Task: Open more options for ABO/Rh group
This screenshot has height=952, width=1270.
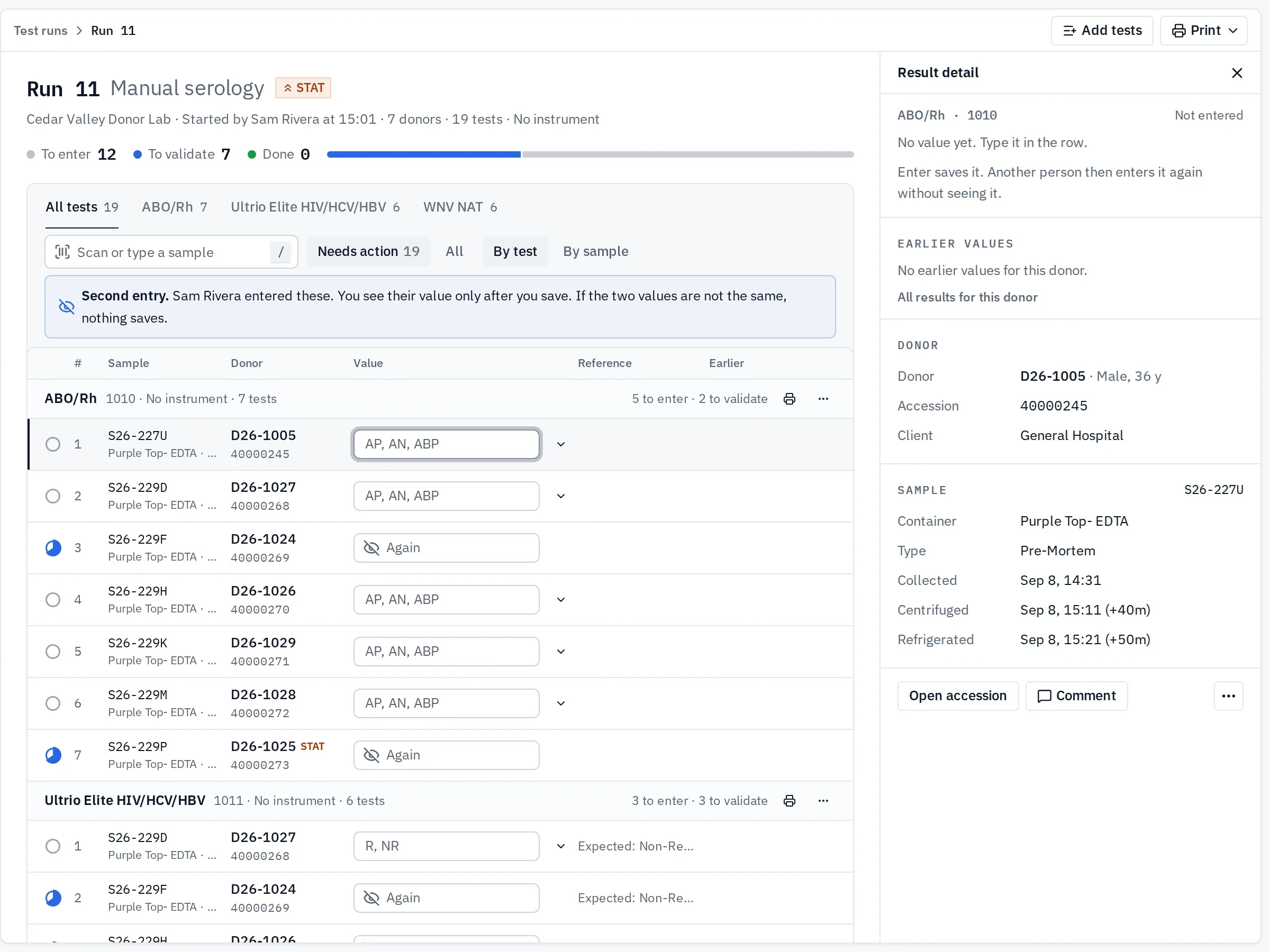Action: [823, 399]
